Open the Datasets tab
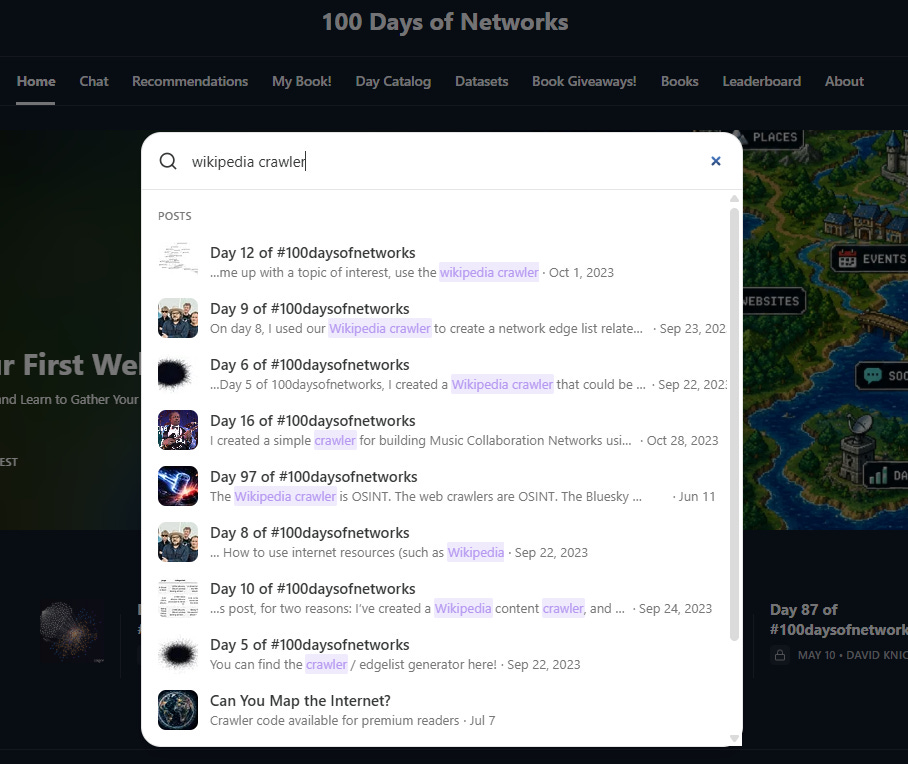This screenshot has height=764, width=908. [482, 81]
